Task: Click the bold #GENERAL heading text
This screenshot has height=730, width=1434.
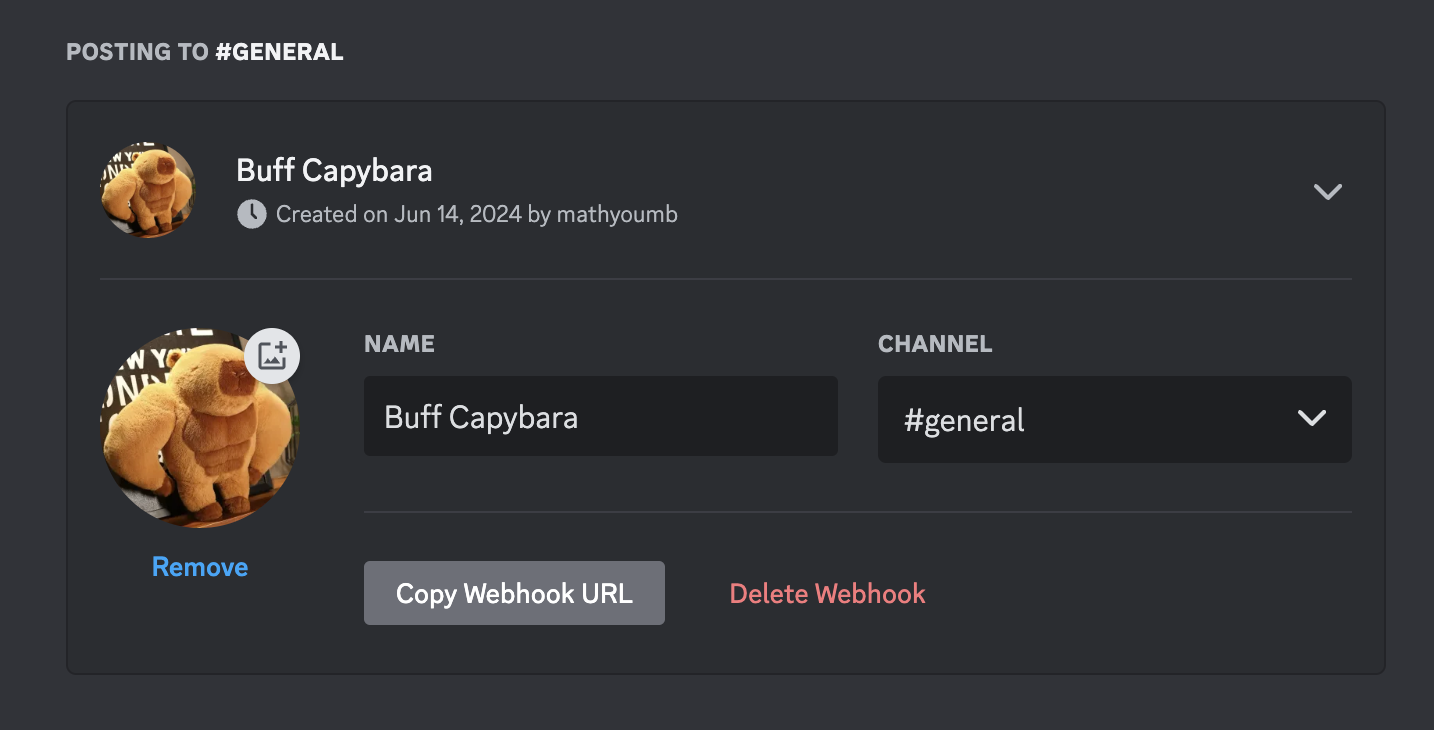Action: [280, 52]
